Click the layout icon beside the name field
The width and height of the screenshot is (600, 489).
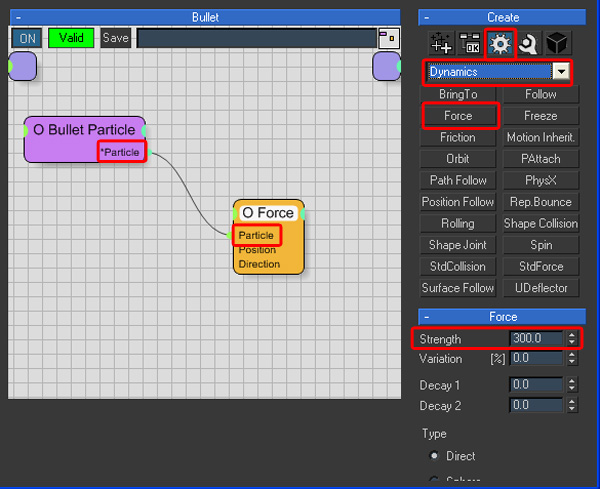[x=389, y=38]
